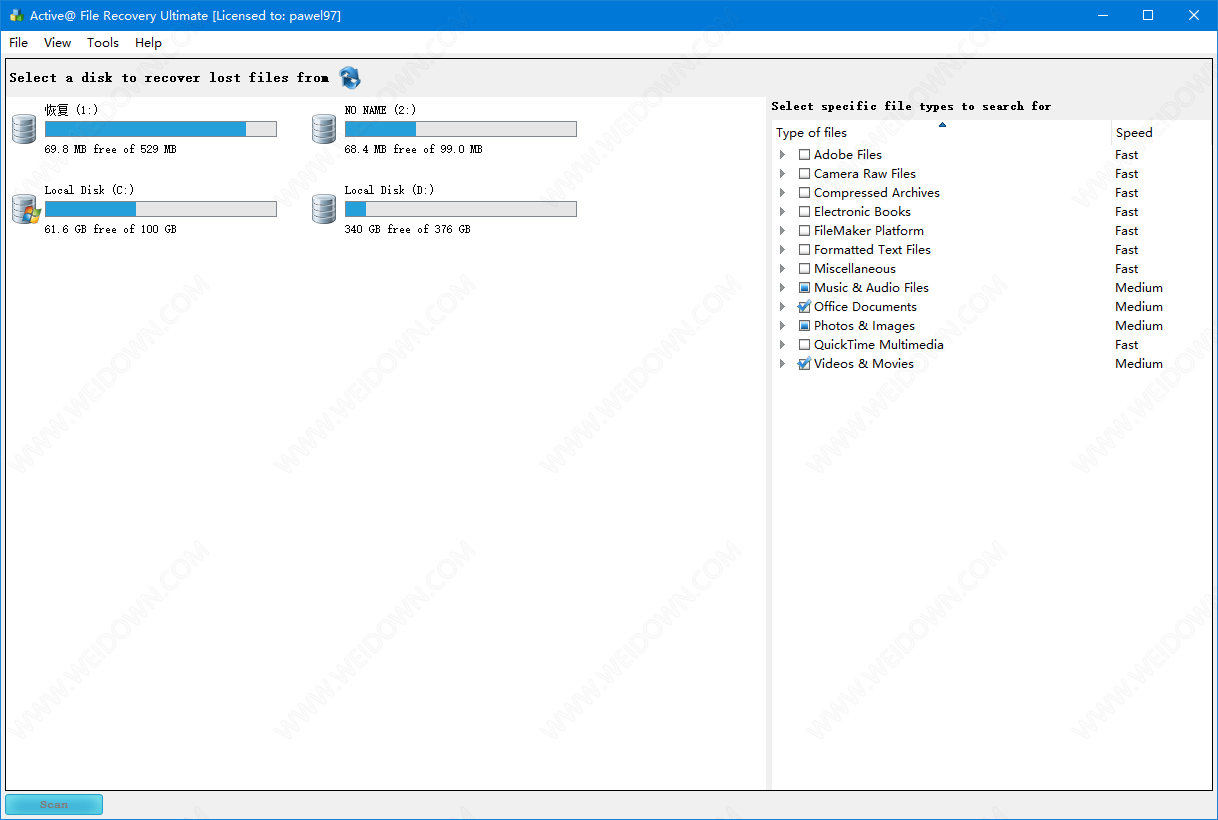Select the Camera Raw Files row label
The image size is (1218, 820).
pyautogui.click(x=865, y=174)
